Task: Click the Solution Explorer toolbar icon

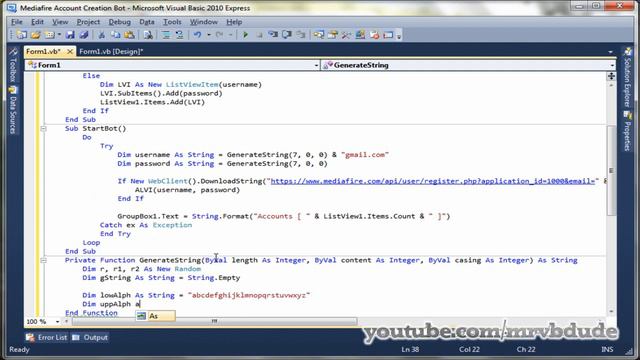Action: [x=319, y=35]
